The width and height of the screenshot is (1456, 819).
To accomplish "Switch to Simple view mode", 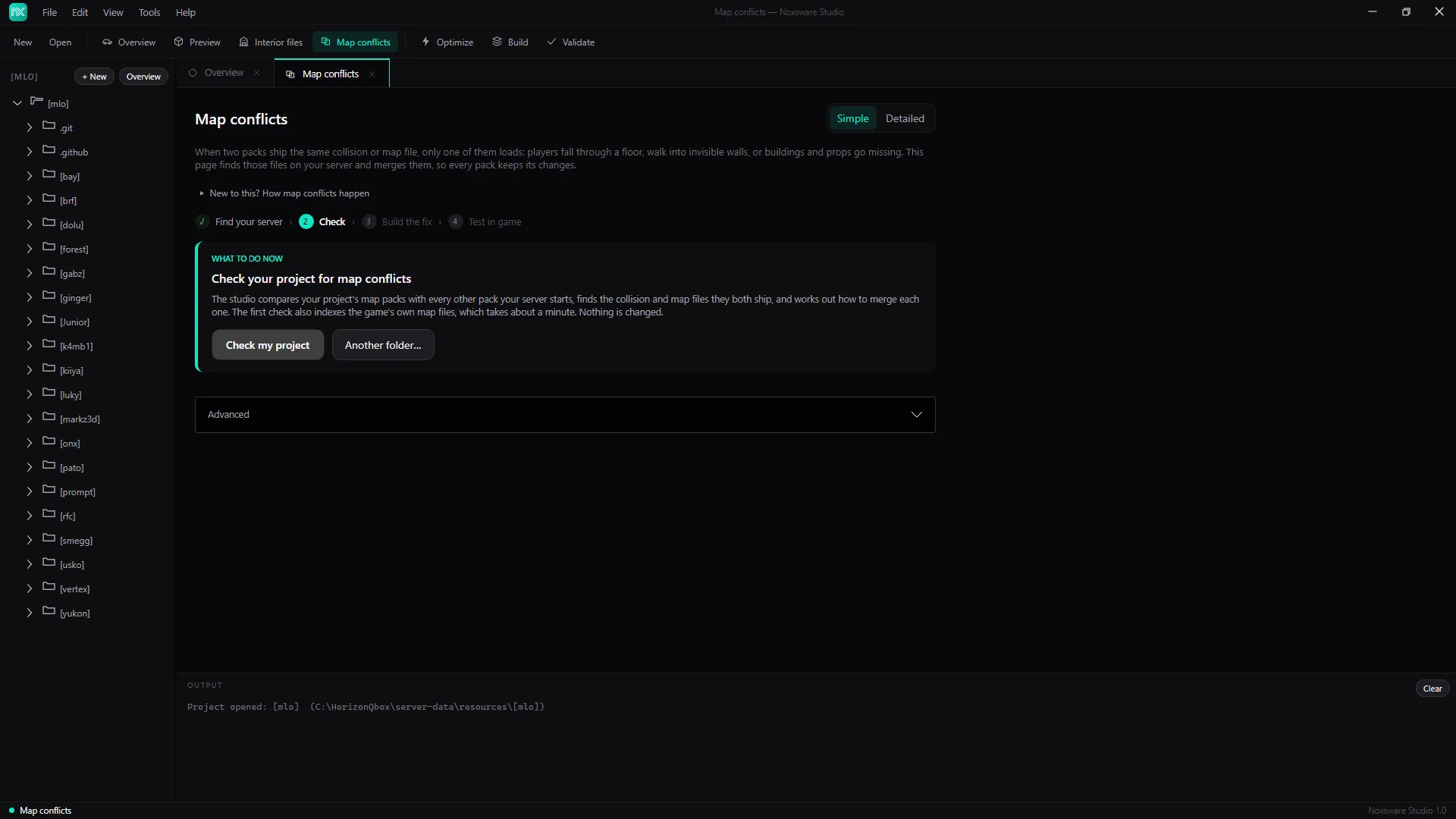I will 852,118.
